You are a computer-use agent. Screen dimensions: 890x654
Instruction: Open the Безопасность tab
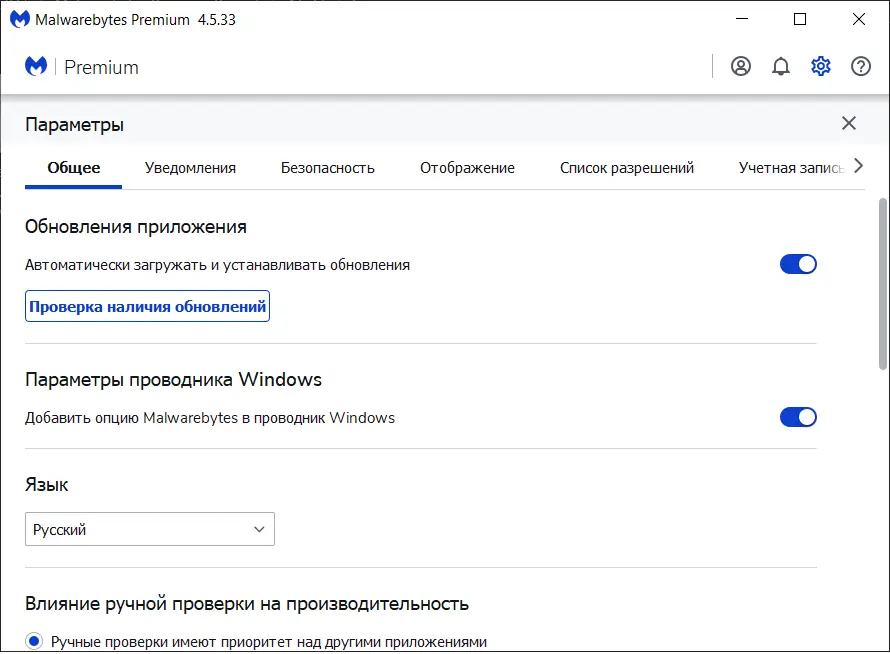click(328, 168)
